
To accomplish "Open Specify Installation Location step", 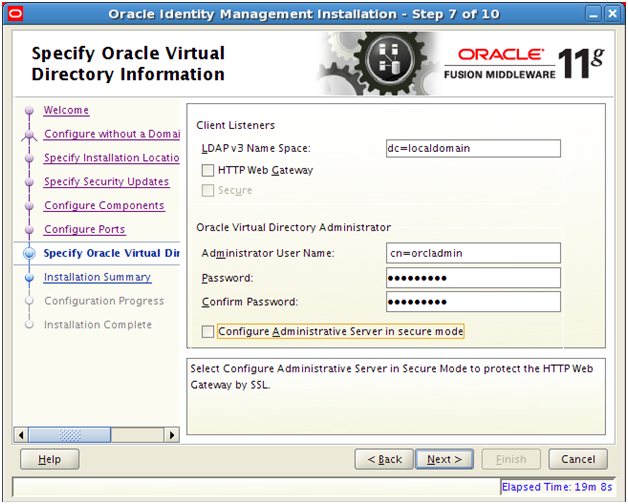I will 111,158.
